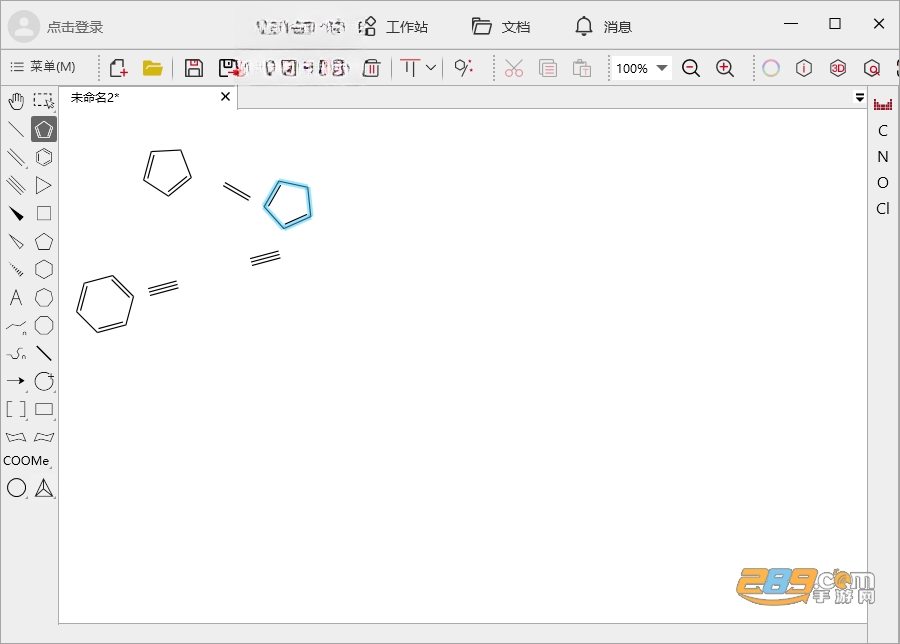The height and width of the screenshot is (644, 900).
Task: Choose the triple bond tool
Action: [x=16, y=185]
